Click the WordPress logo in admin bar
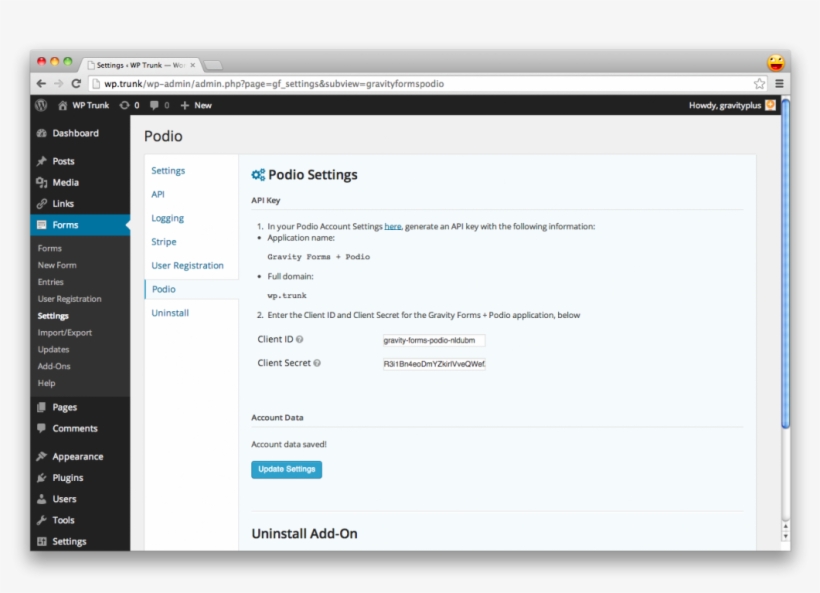This screenshot has height=593, width=820. click(x=41, y=105)
